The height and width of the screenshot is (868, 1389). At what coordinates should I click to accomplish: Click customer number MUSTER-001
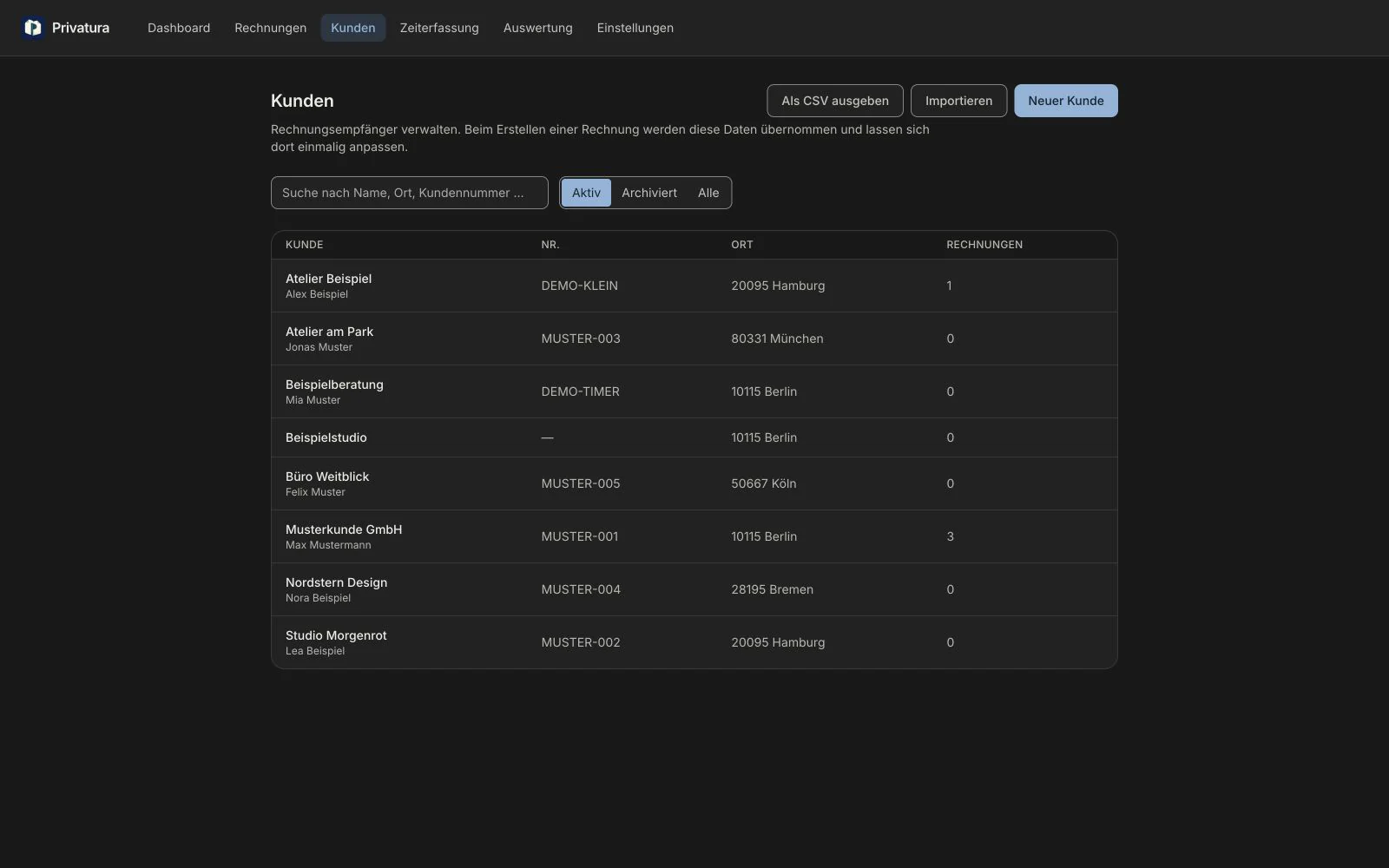coord(580,536)
